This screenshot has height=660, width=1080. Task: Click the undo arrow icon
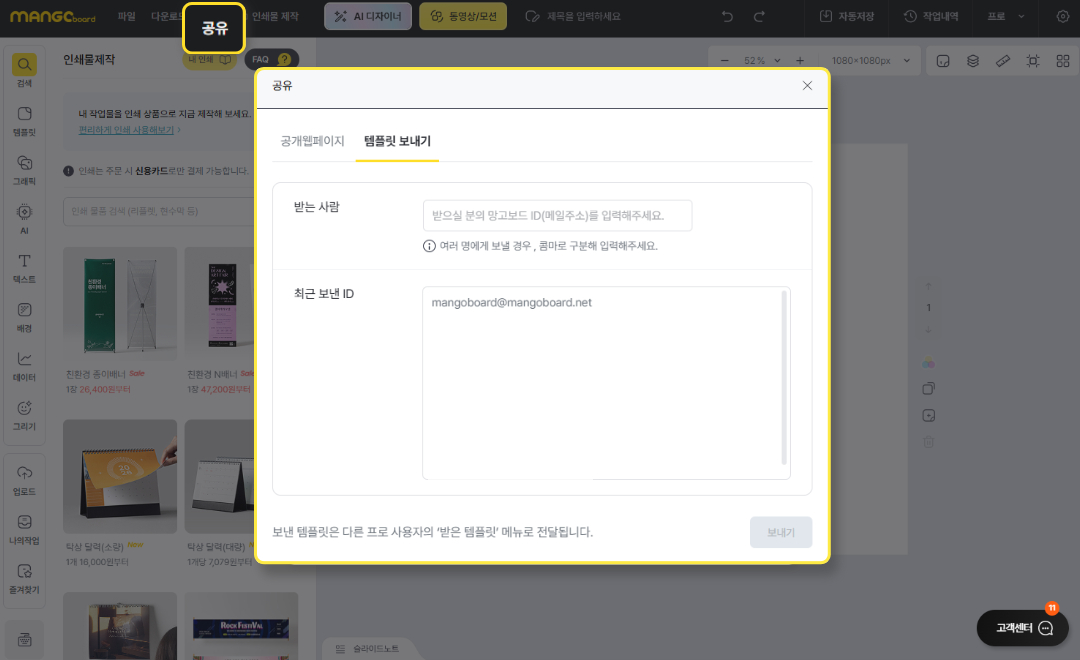[727, 17]
